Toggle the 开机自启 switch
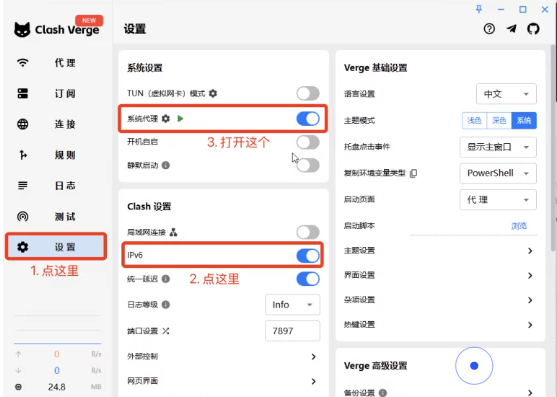 coord(308,142)
